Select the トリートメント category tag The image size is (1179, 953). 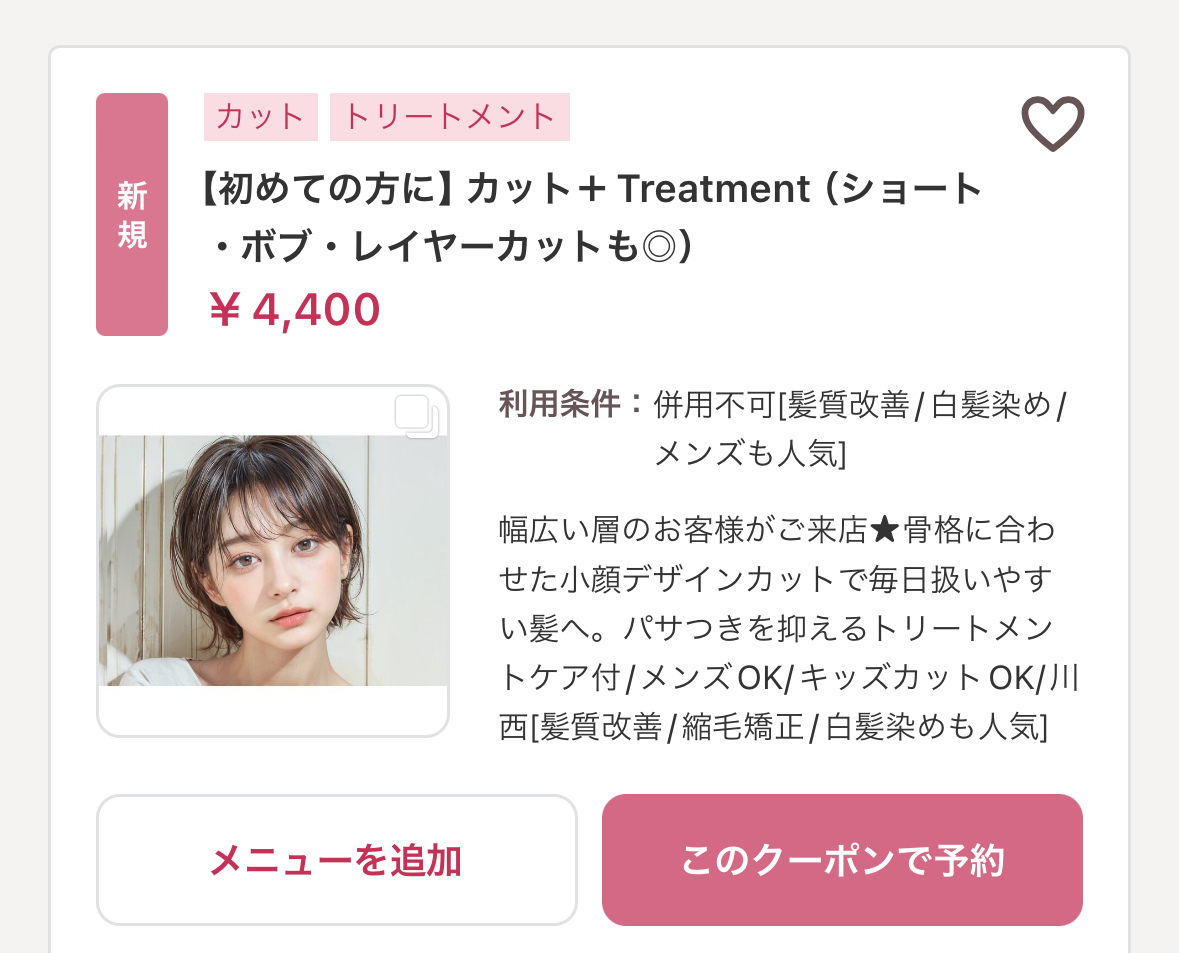(x=449, y=117)
